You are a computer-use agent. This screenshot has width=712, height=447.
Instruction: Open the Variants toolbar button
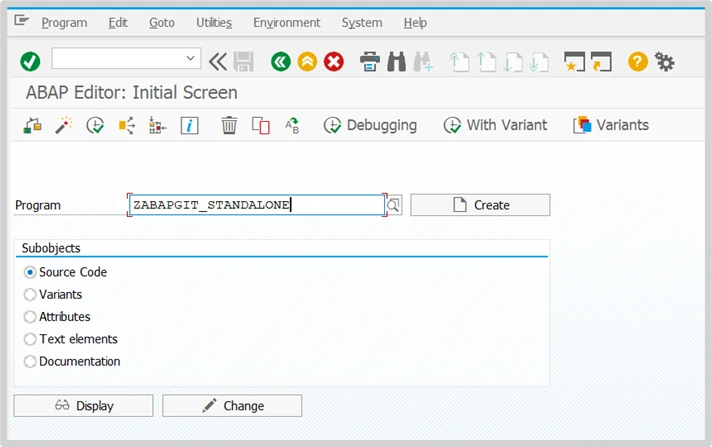611,125
